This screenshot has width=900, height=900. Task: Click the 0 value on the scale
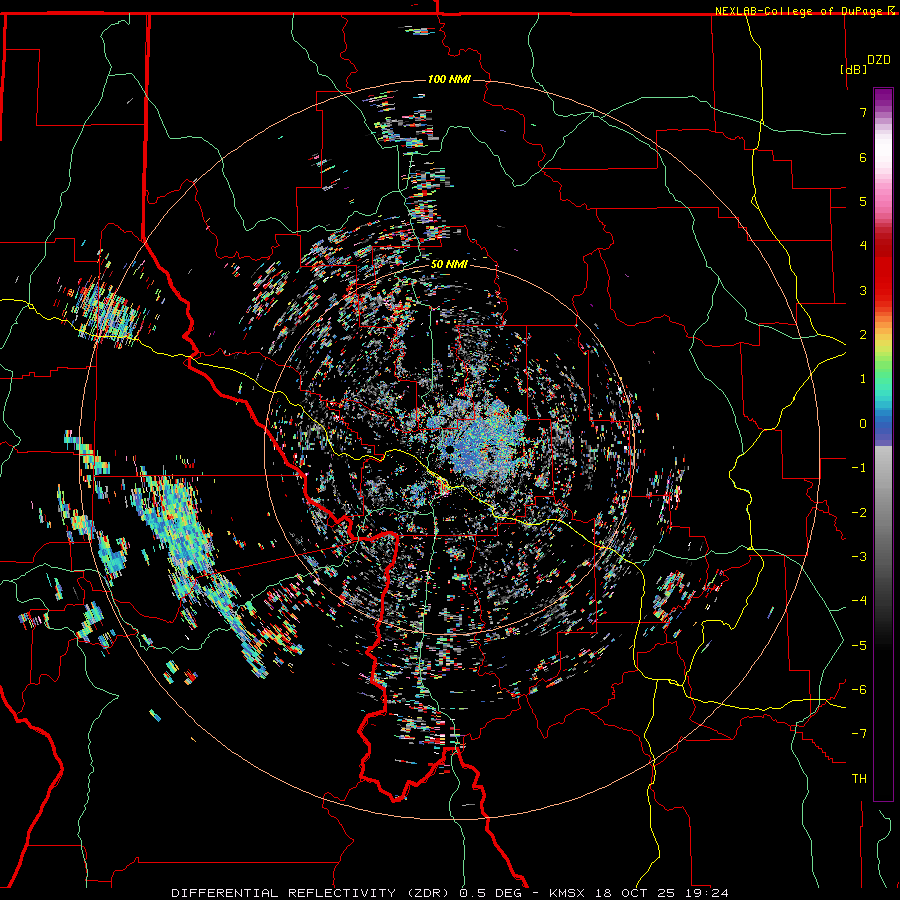click(863, 424)
